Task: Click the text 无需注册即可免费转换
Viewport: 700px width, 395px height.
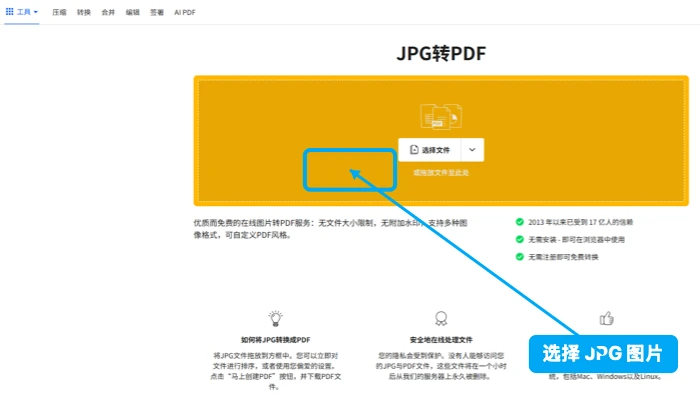Action: click(563, 257)
